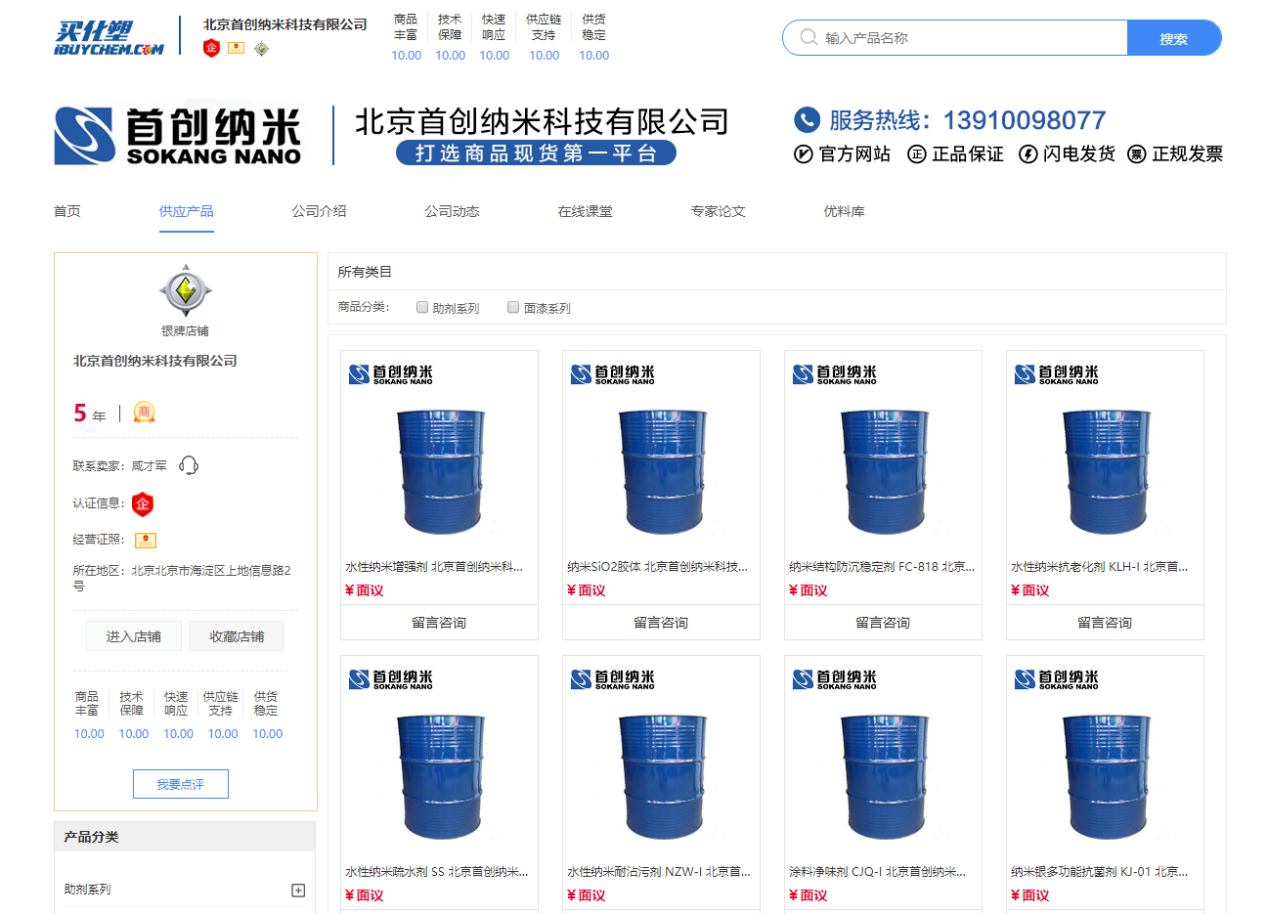Image resolution: width=1267 pixels, height=914 pixels.
Task: Click the business license icon in the header
Action: pos(236,47)
